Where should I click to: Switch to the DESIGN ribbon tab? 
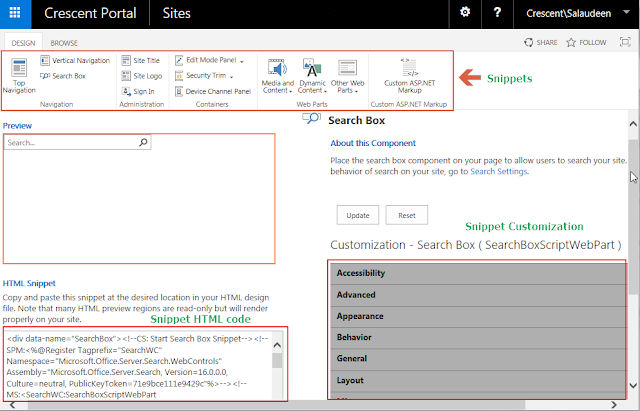(x=23, y=43)
